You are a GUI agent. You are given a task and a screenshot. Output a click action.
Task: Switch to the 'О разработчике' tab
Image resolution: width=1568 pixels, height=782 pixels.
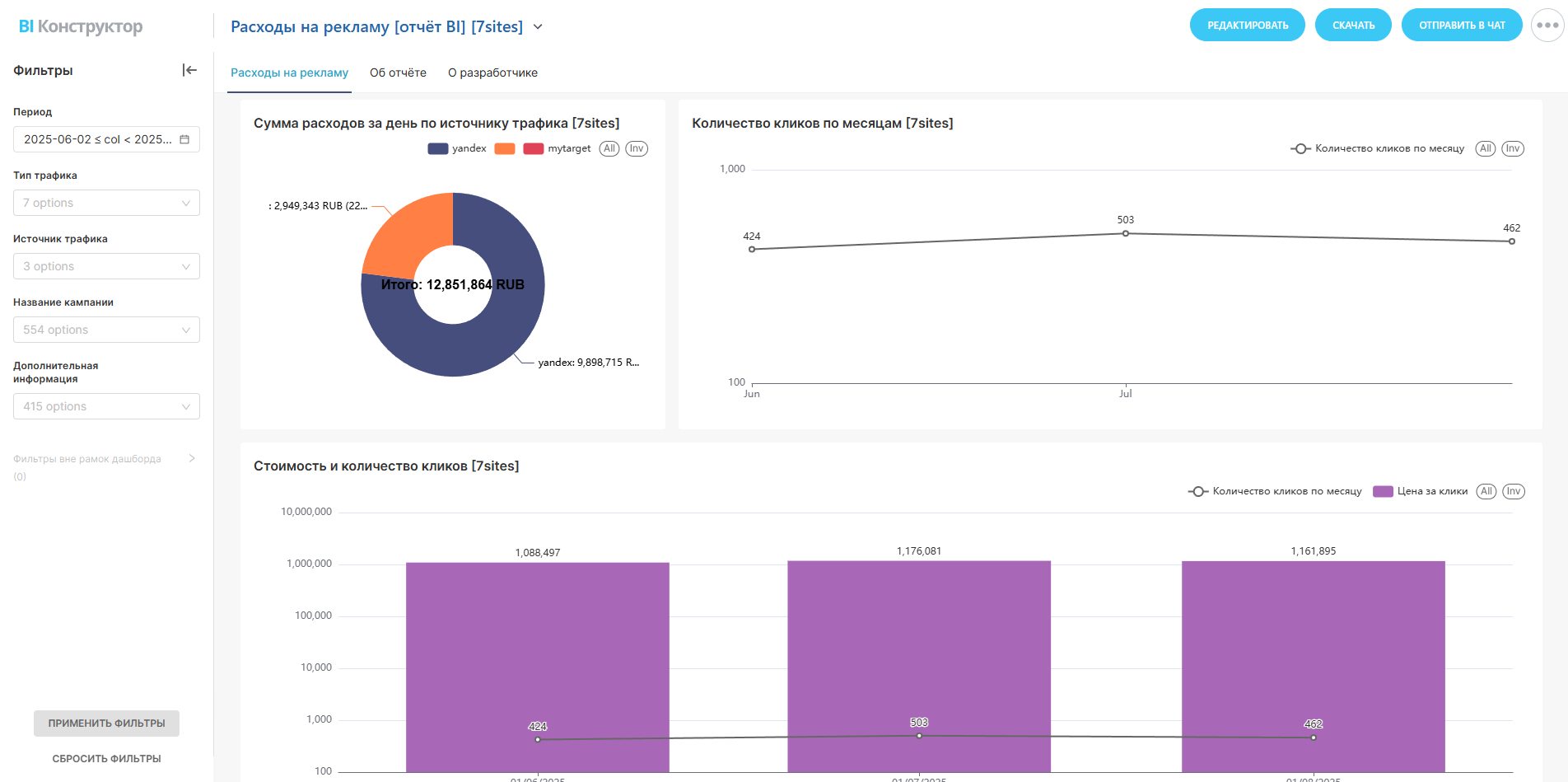(x=492, y=73)
